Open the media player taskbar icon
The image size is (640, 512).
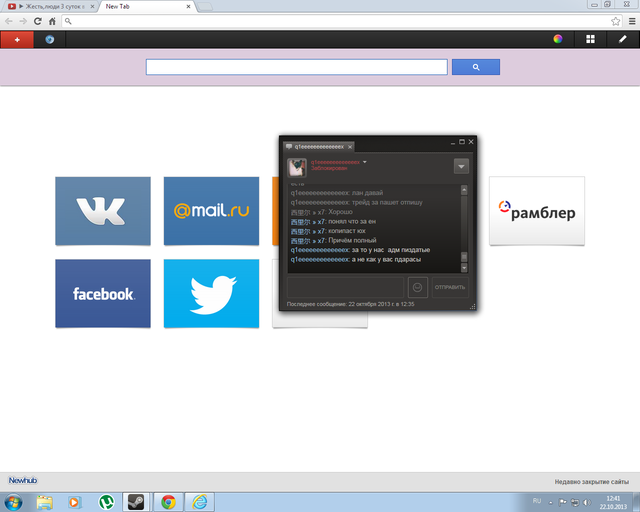74,502
